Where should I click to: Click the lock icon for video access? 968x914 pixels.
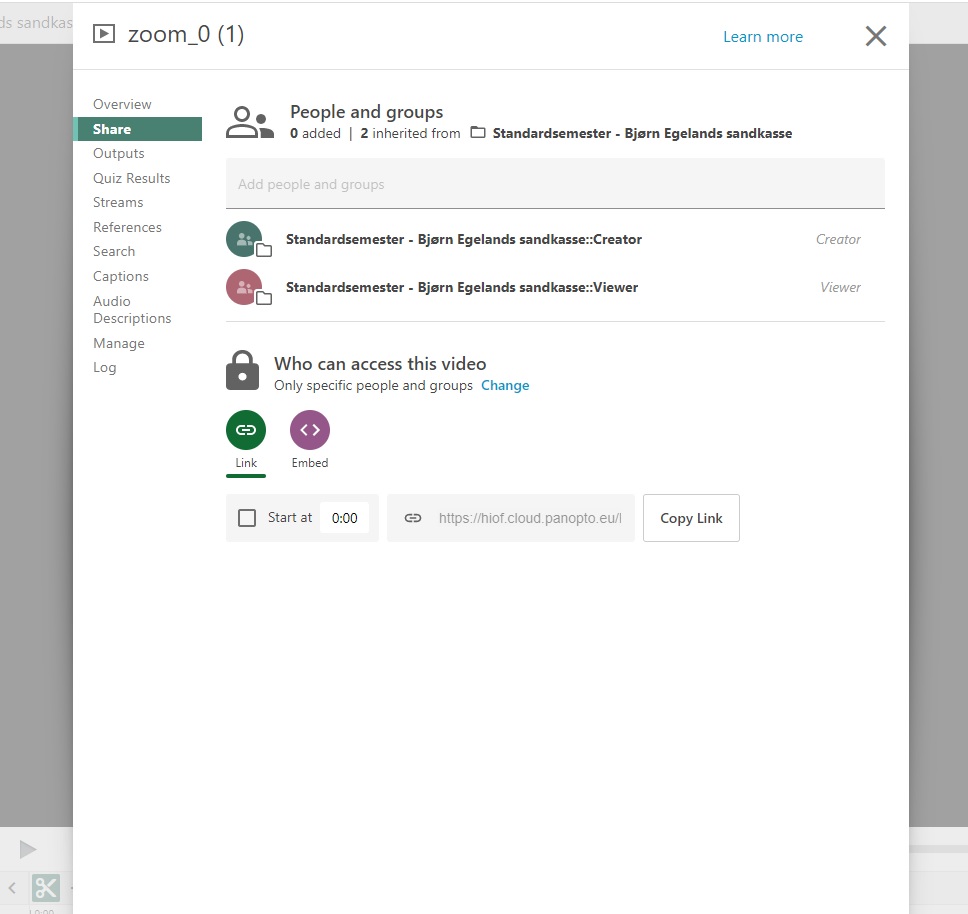[243, 371]
